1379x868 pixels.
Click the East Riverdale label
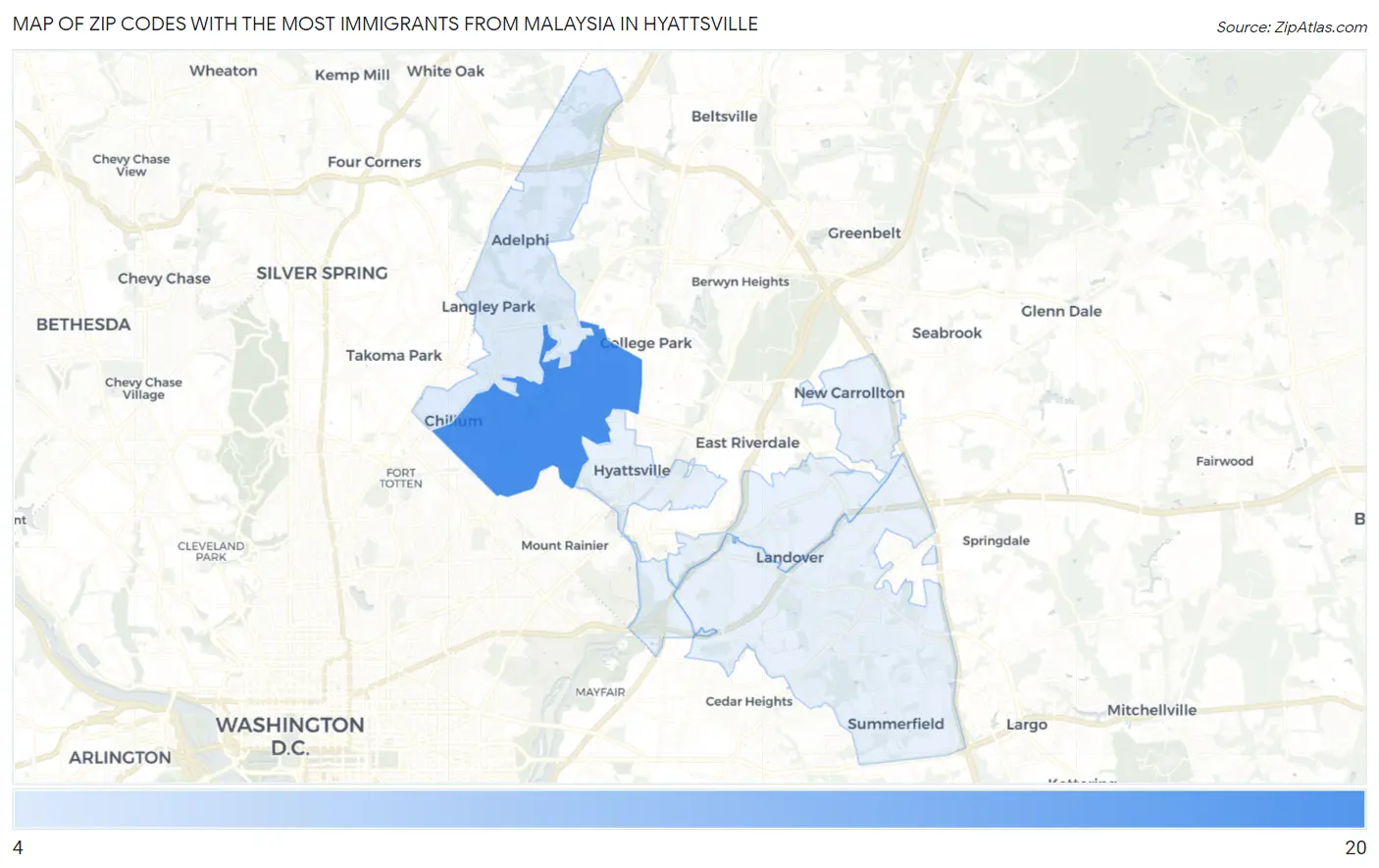pyautogui.click(x=747, y=442)
